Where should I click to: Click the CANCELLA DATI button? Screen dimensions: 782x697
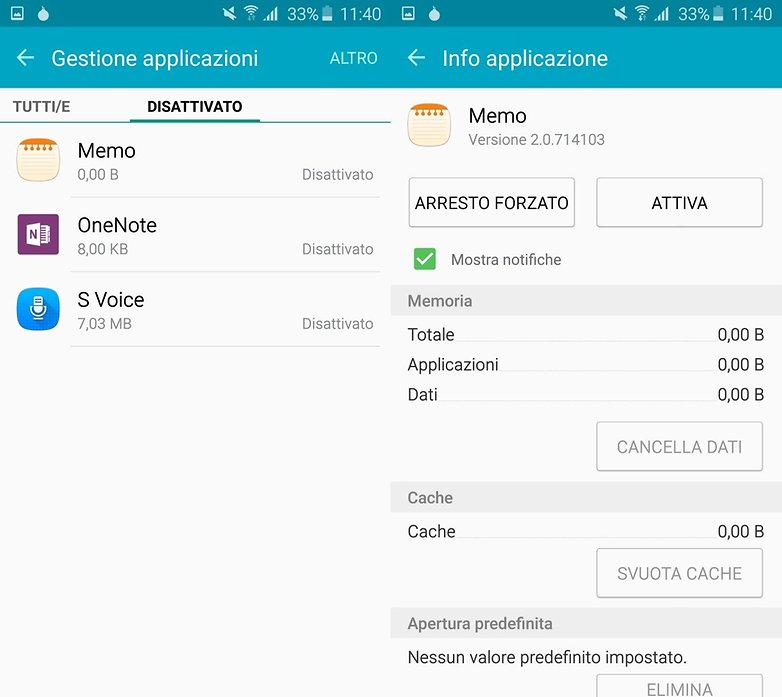pos(679,446)
